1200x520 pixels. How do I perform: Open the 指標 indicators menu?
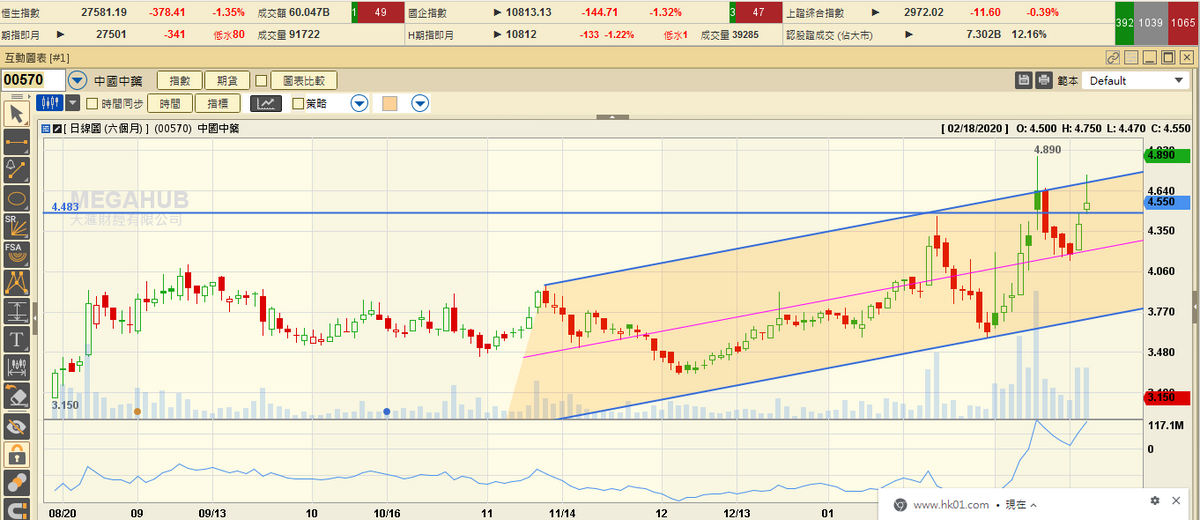(x=218, y=103)
